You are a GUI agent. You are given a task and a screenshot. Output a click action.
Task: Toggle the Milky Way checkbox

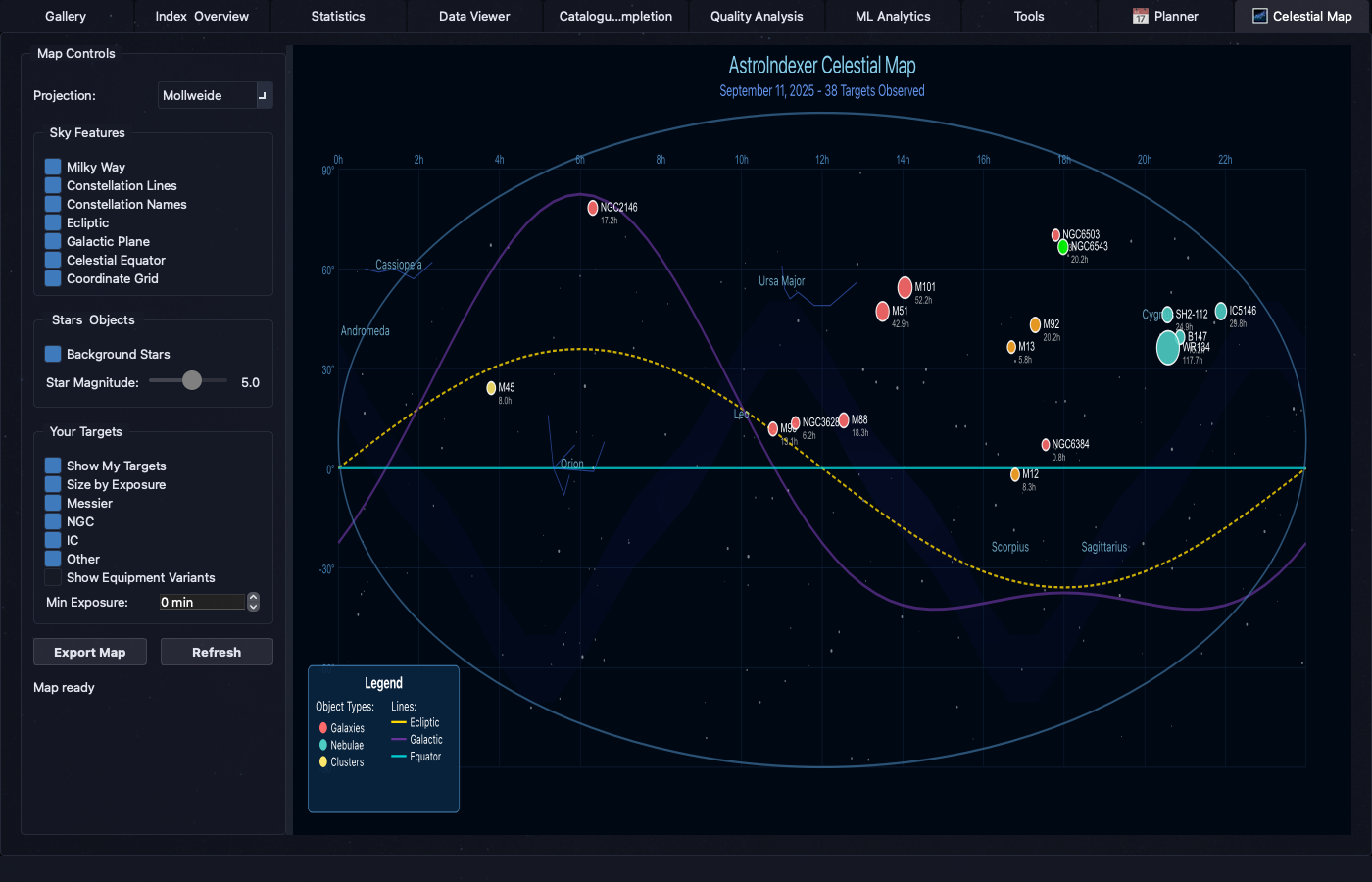point(53,167)
